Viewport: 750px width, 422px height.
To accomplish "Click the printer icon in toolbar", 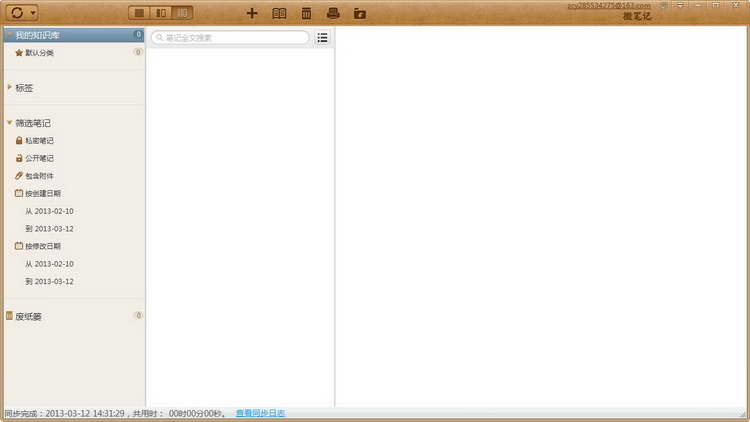I will pyautogui.click(x=333, y=13).
